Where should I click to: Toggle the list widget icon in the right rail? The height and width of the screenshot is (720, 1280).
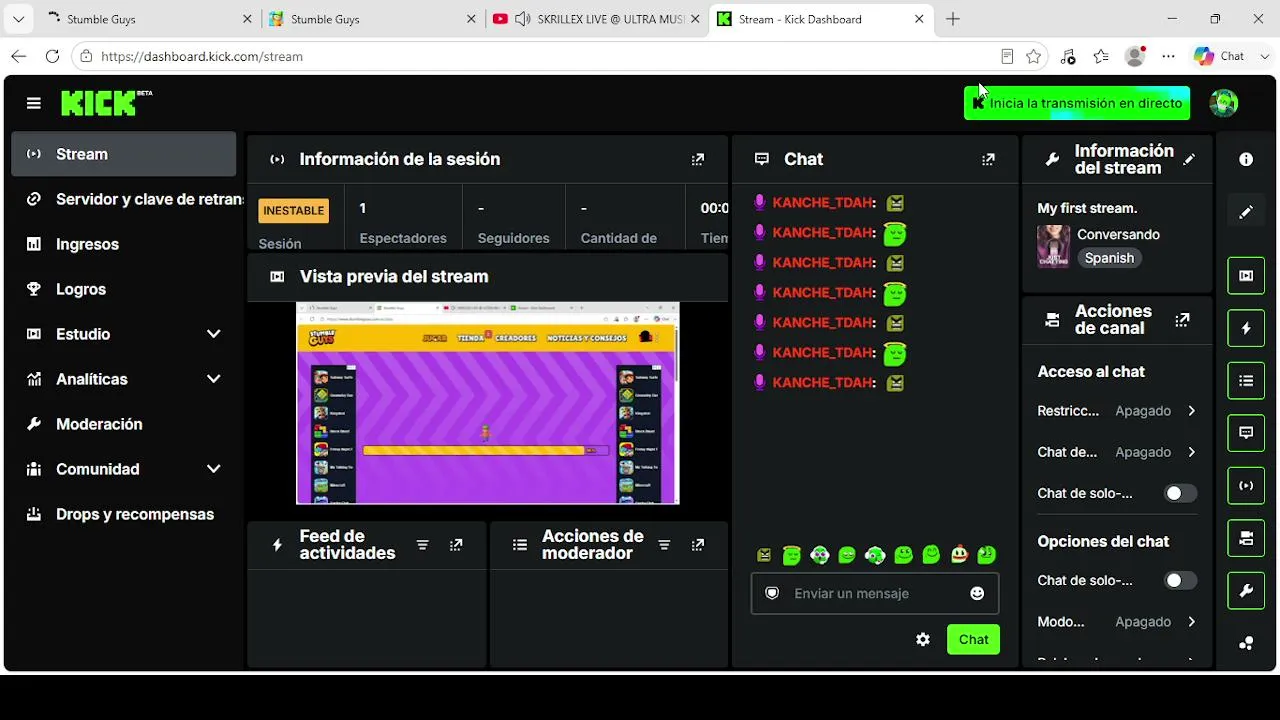(x=1246, y=381)
